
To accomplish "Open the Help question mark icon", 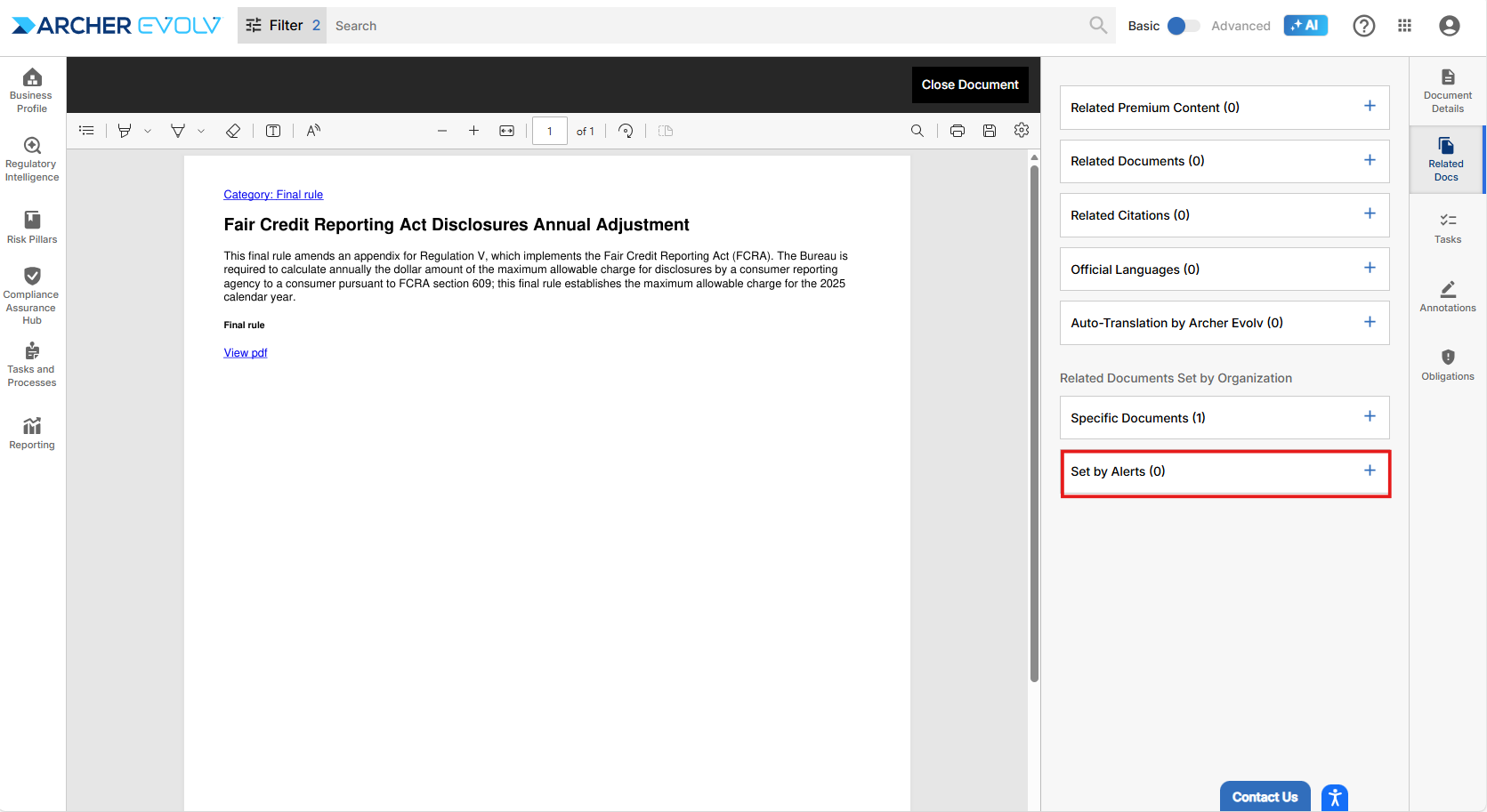I will (1363, 26).
